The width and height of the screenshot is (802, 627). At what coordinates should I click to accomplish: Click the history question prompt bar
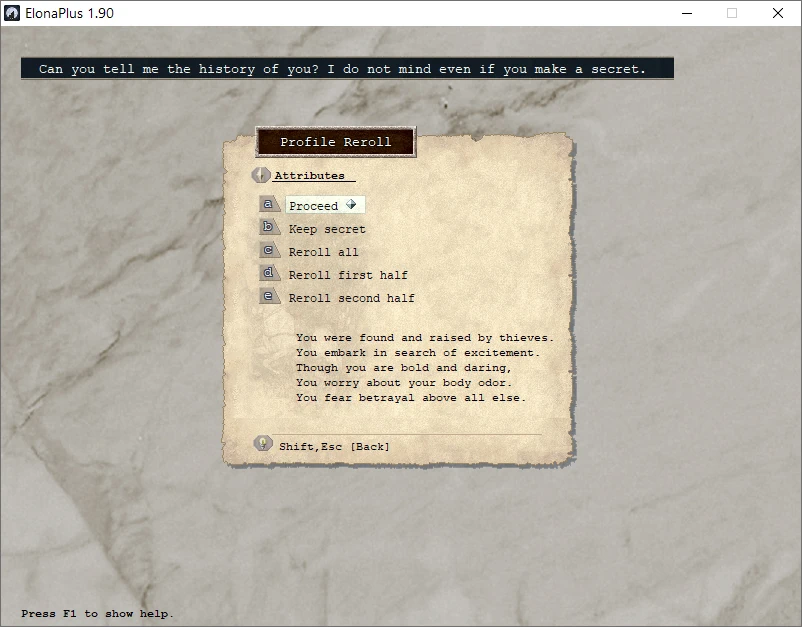347,69
